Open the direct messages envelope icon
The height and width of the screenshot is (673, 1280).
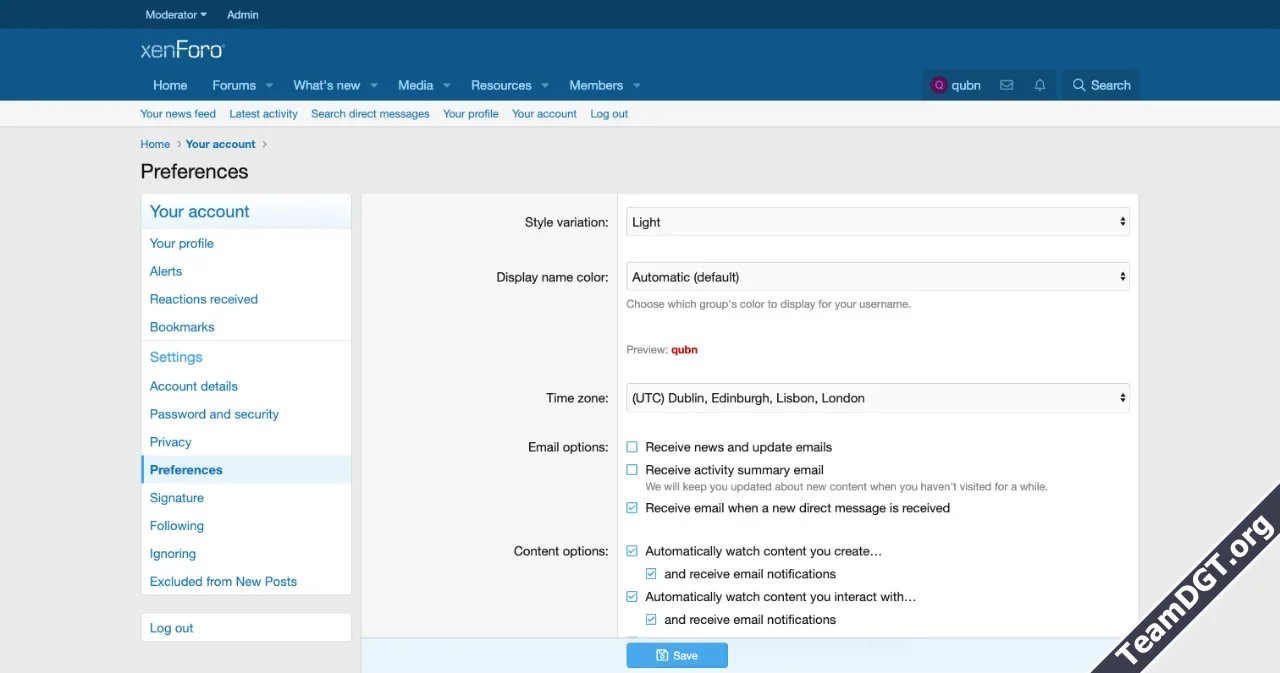pos(1006,85)
